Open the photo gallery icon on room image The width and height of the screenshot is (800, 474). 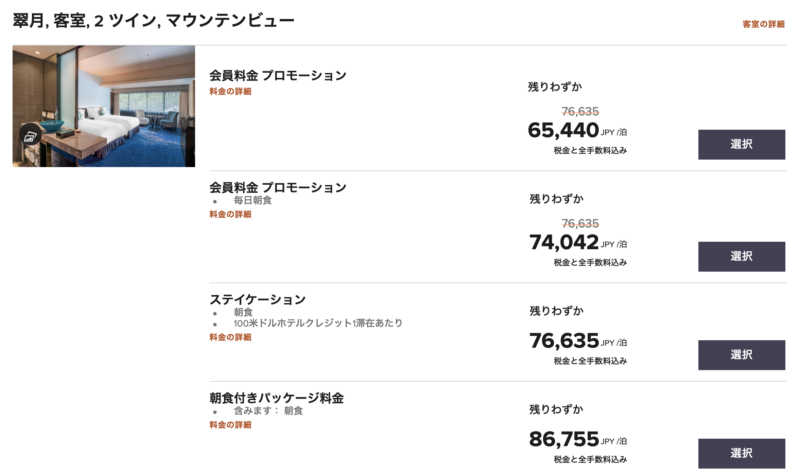(31, 136)
